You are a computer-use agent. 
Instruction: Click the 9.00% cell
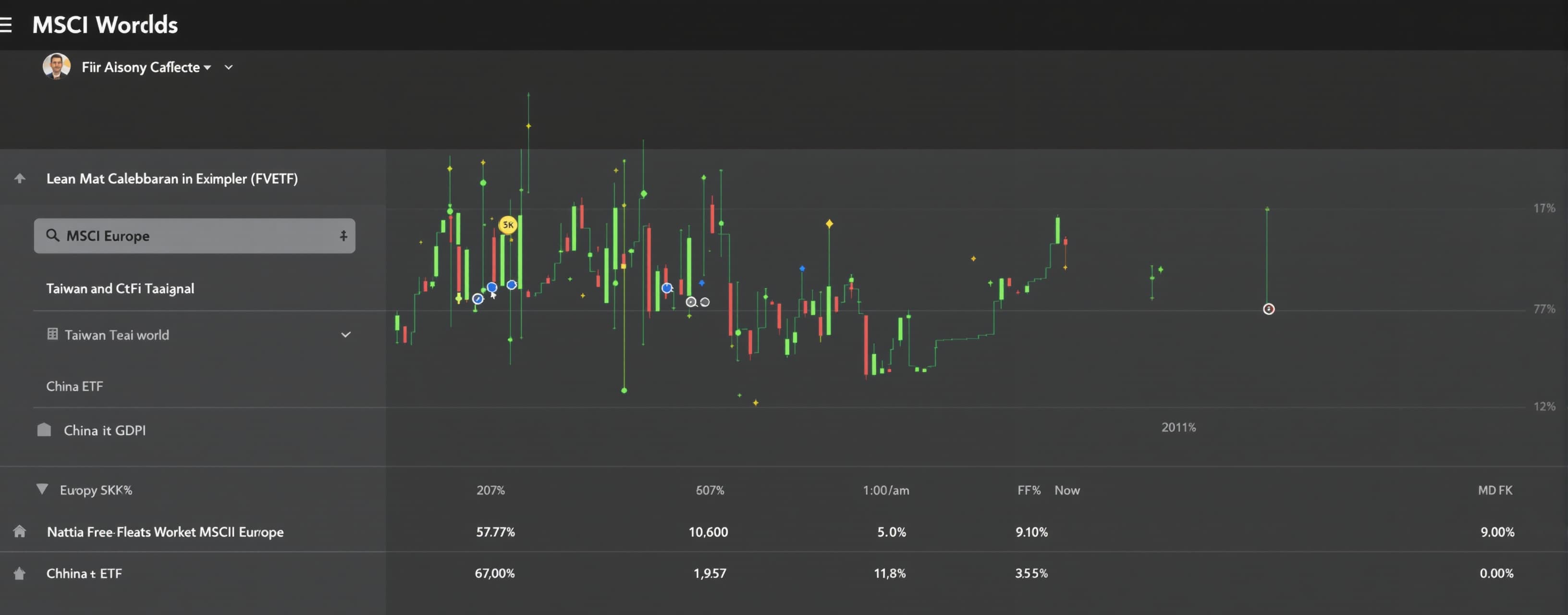click(1497, 532)
